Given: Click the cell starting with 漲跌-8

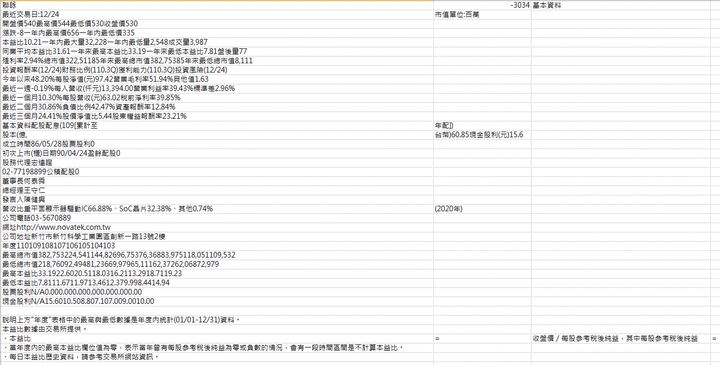Looking at the screenshot, I should point(217,33).
